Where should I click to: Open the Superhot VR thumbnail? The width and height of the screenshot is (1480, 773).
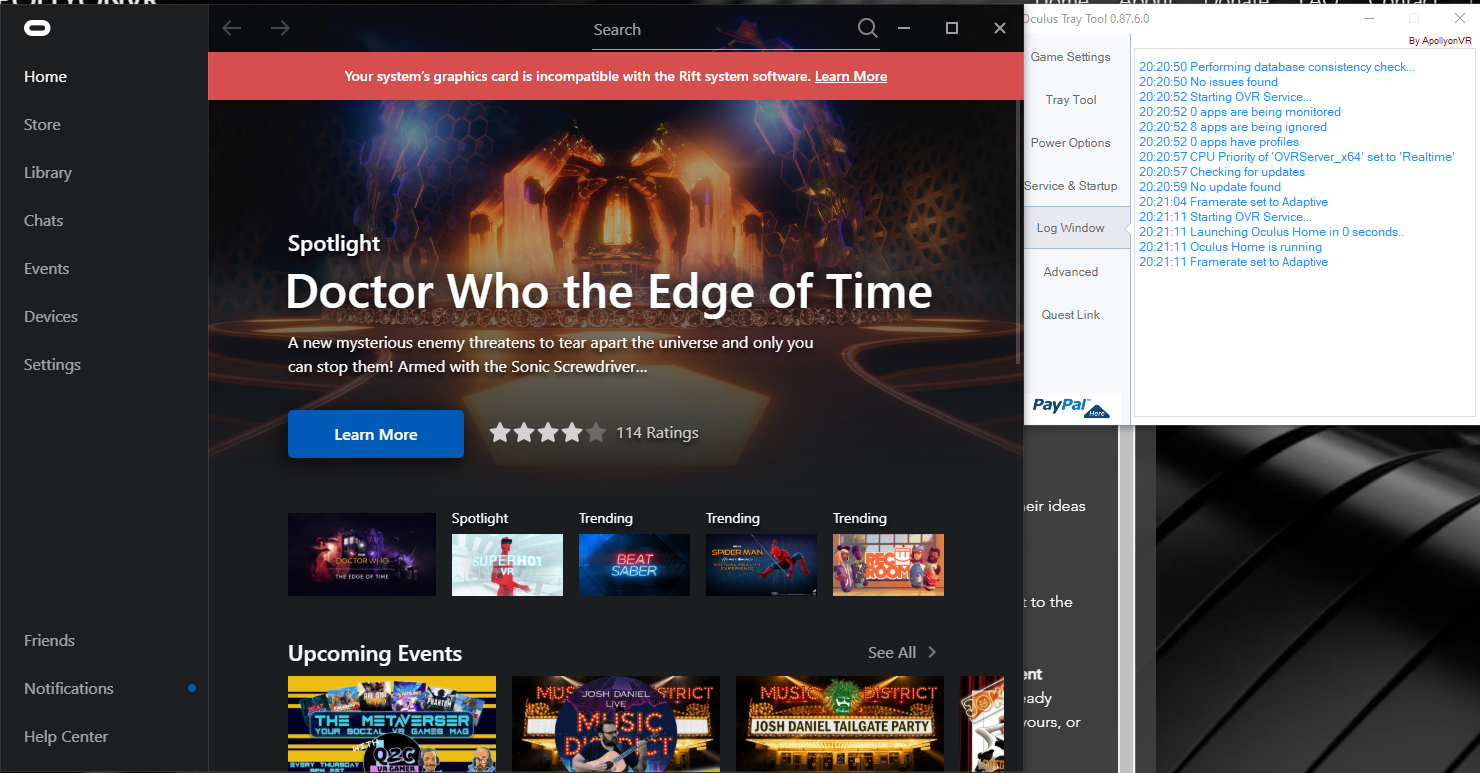(507, 565)
